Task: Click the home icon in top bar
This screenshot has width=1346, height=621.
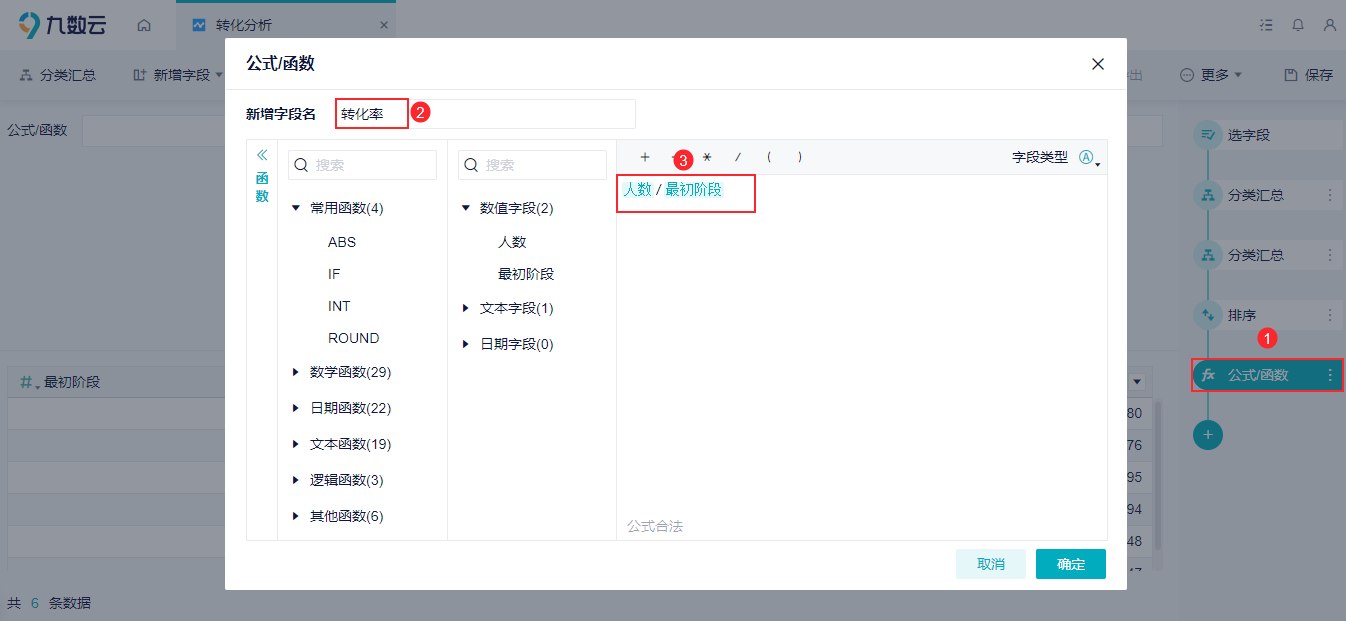Action: coord(144,25)
